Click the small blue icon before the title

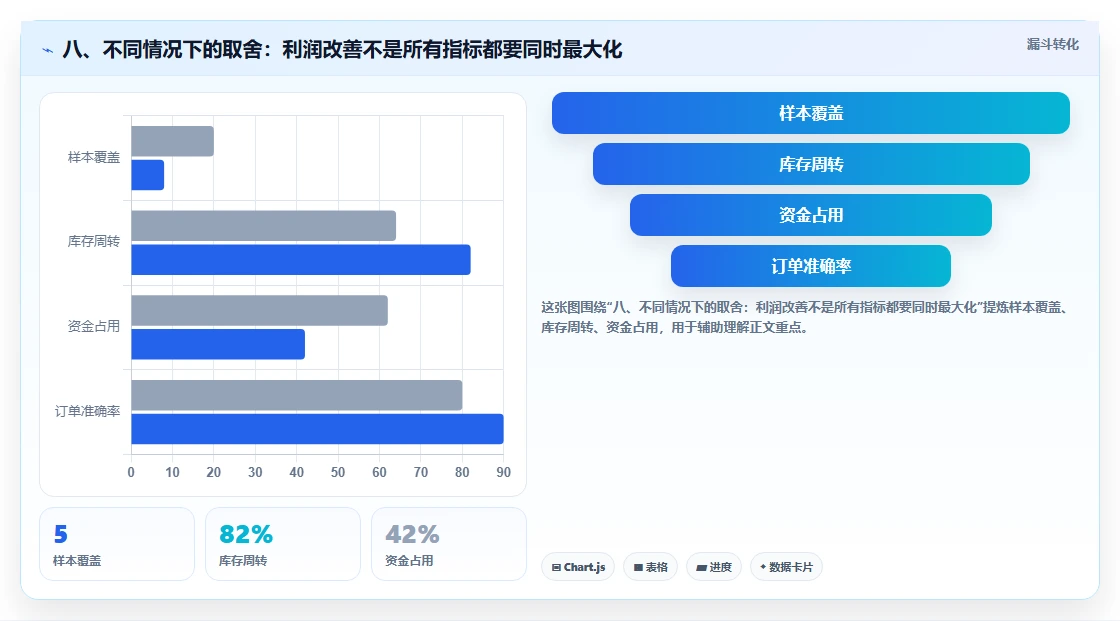coord(48,50)
